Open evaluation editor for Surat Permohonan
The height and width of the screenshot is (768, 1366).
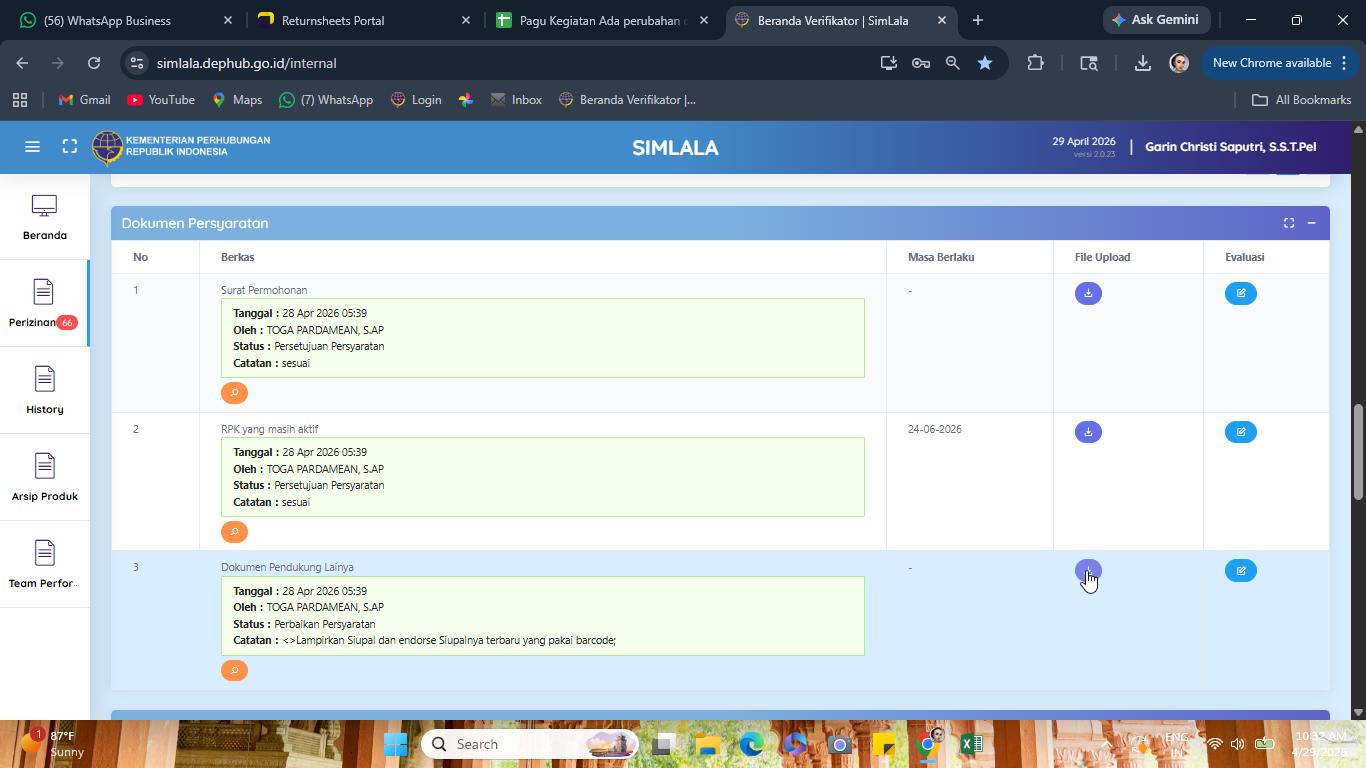[1240, 293]
